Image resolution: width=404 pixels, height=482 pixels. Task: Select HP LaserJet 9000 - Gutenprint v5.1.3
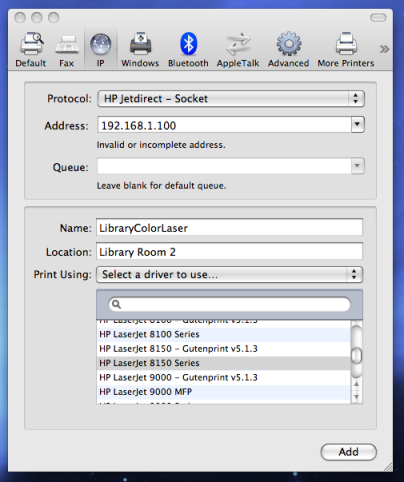[223, 377]
